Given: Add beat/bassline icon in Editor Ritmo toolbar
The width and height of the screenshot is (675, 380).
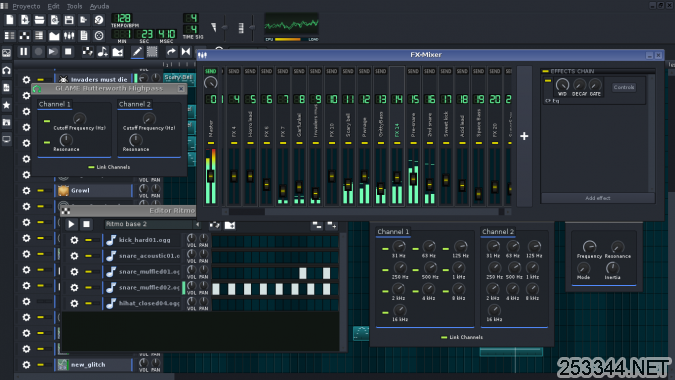Looking at the screenshot, I should tap(215, 225).
